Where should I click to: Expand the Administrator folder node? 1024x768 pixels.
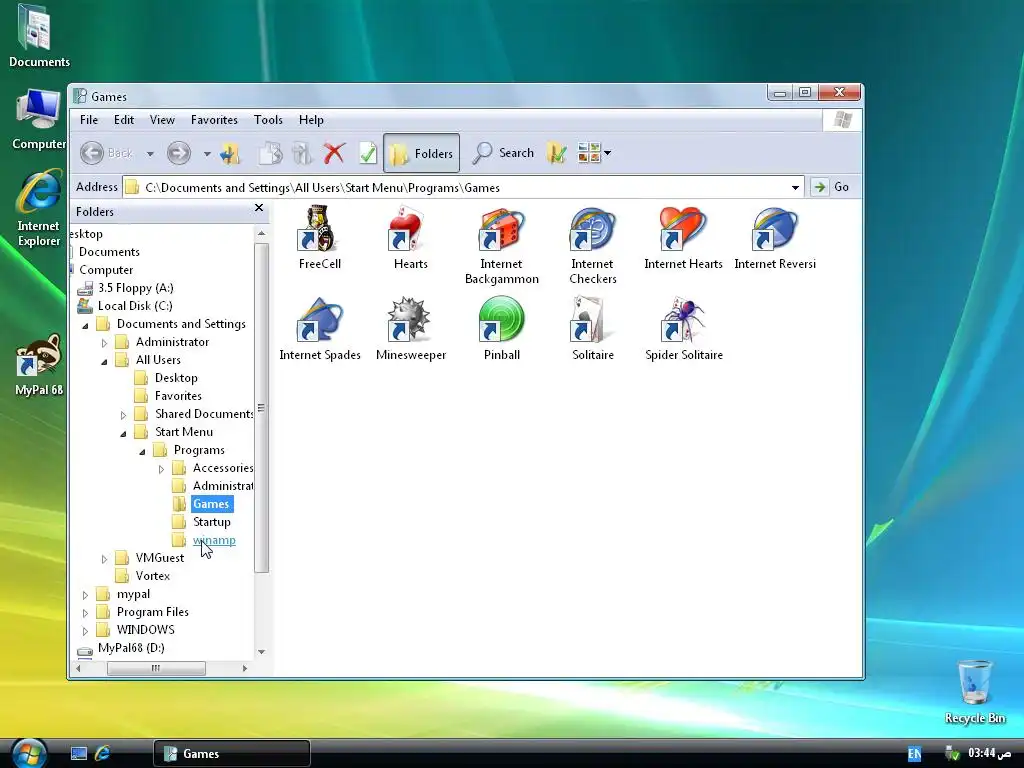click(x=104, y=342)
